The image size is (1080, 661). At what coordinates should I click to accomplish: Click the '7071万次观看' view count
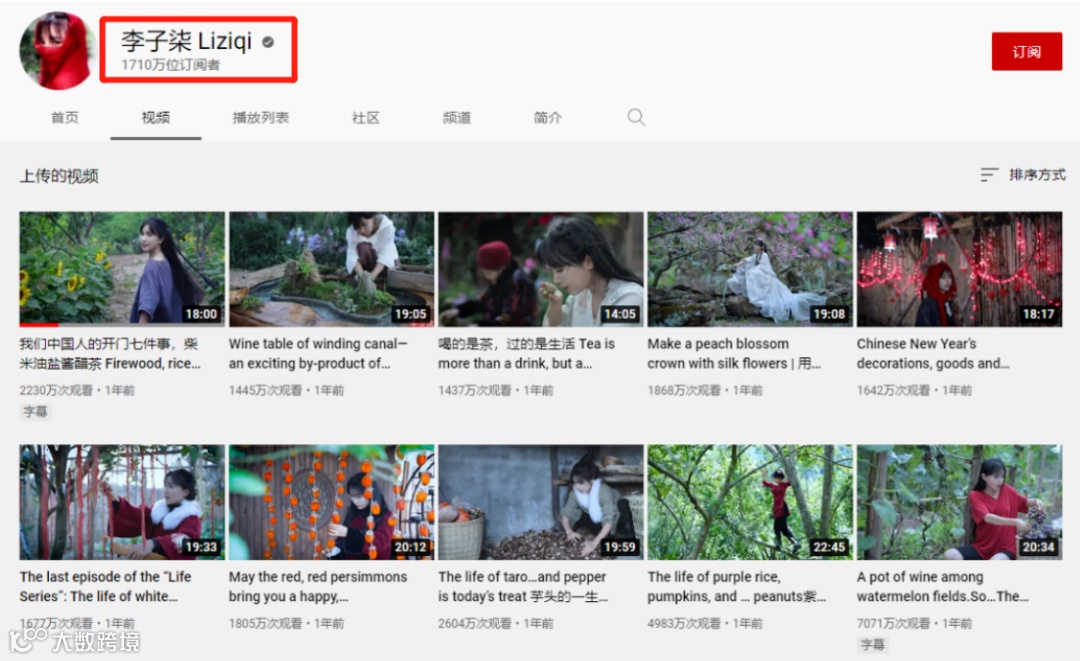tap(893, 623)
